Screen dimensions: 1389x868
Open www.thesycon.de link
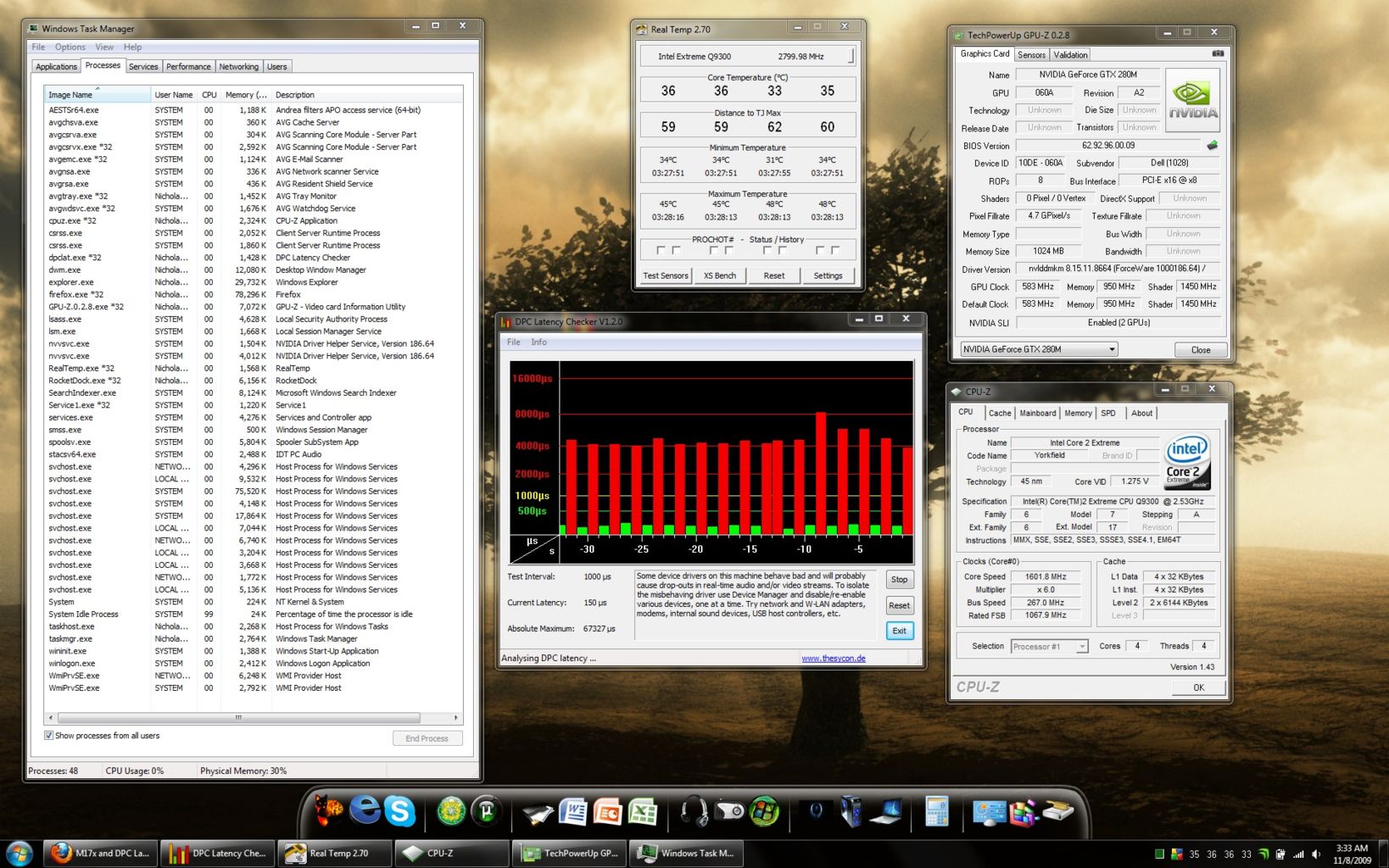click(834, 658)
